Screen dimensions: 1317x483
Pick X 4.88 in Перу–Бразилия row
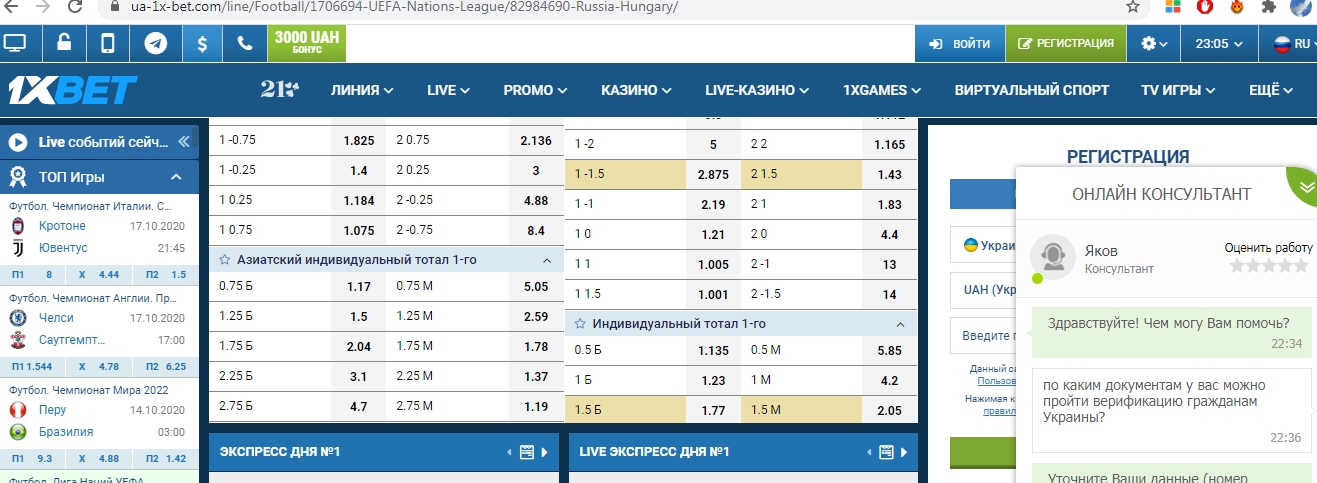(x=98, y=459)
